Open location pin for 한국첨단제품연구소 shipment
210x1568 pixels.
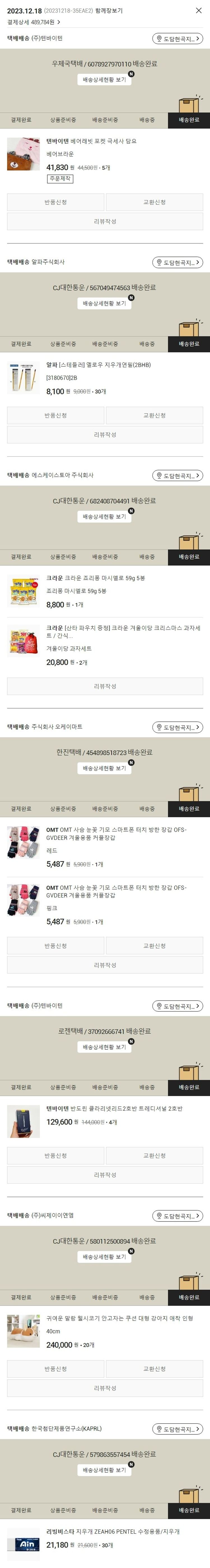159,1429
